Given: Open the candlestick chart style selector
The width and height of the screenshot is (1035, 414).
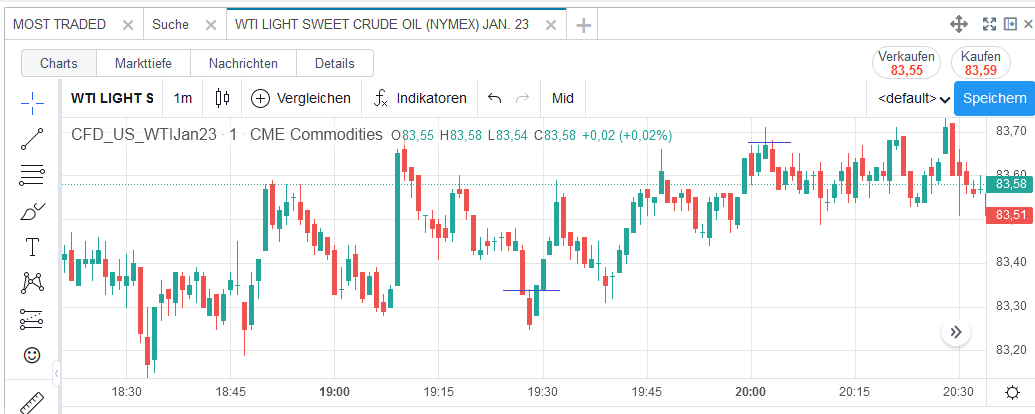Looking at the screenshot, I should point(222,98).
